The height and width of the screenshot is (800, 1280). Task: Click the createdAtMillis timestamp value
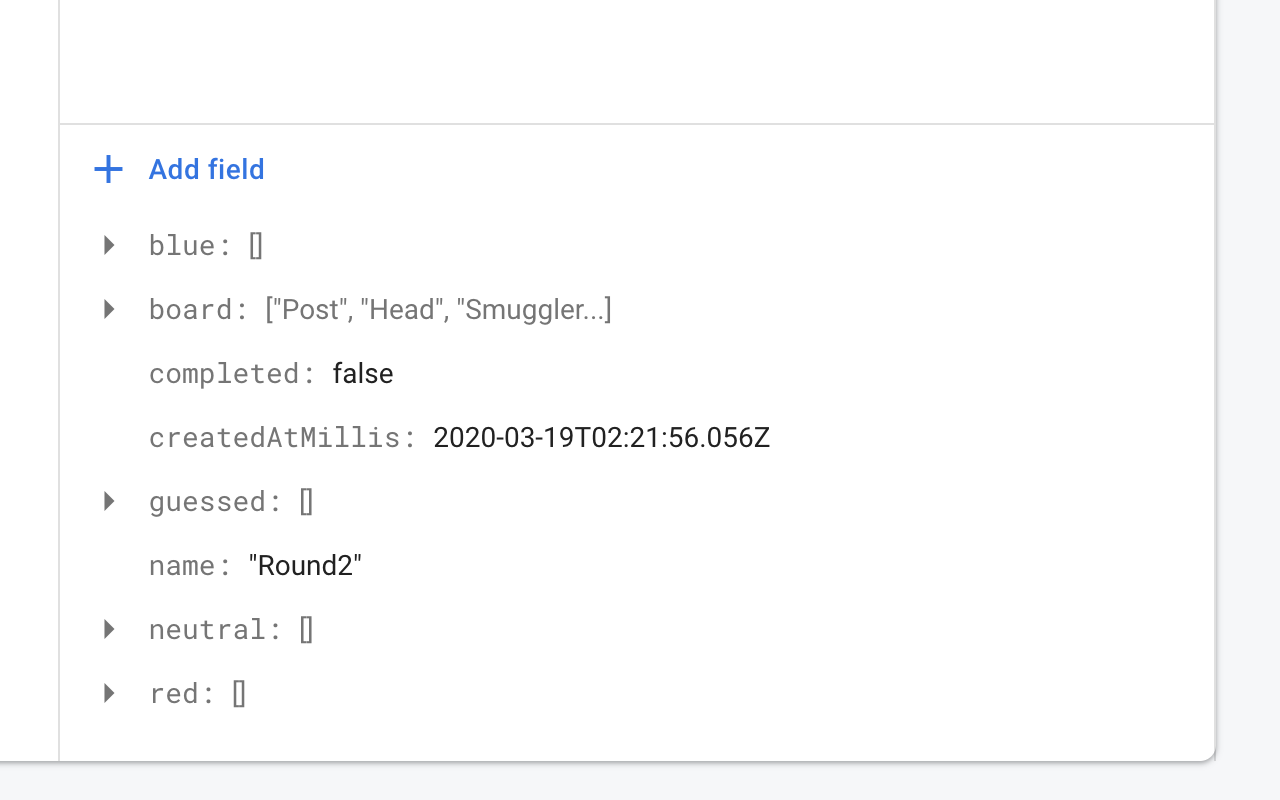coord(601,438)
